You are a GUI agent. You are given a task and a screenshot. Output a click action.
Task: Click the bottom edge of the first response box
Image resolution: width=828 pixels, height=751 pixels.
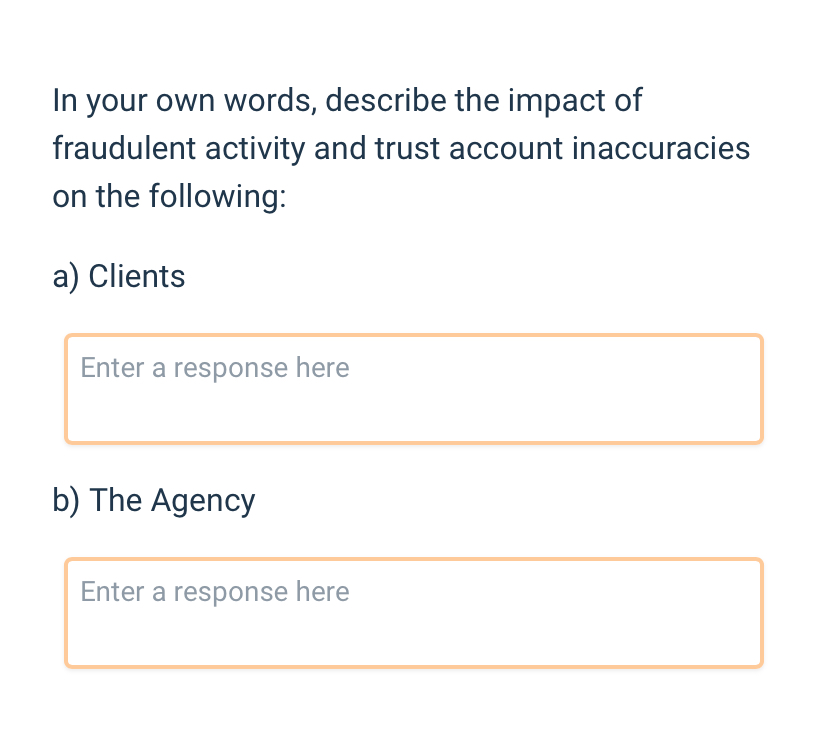pyautogui.click(x=413, y=441)
